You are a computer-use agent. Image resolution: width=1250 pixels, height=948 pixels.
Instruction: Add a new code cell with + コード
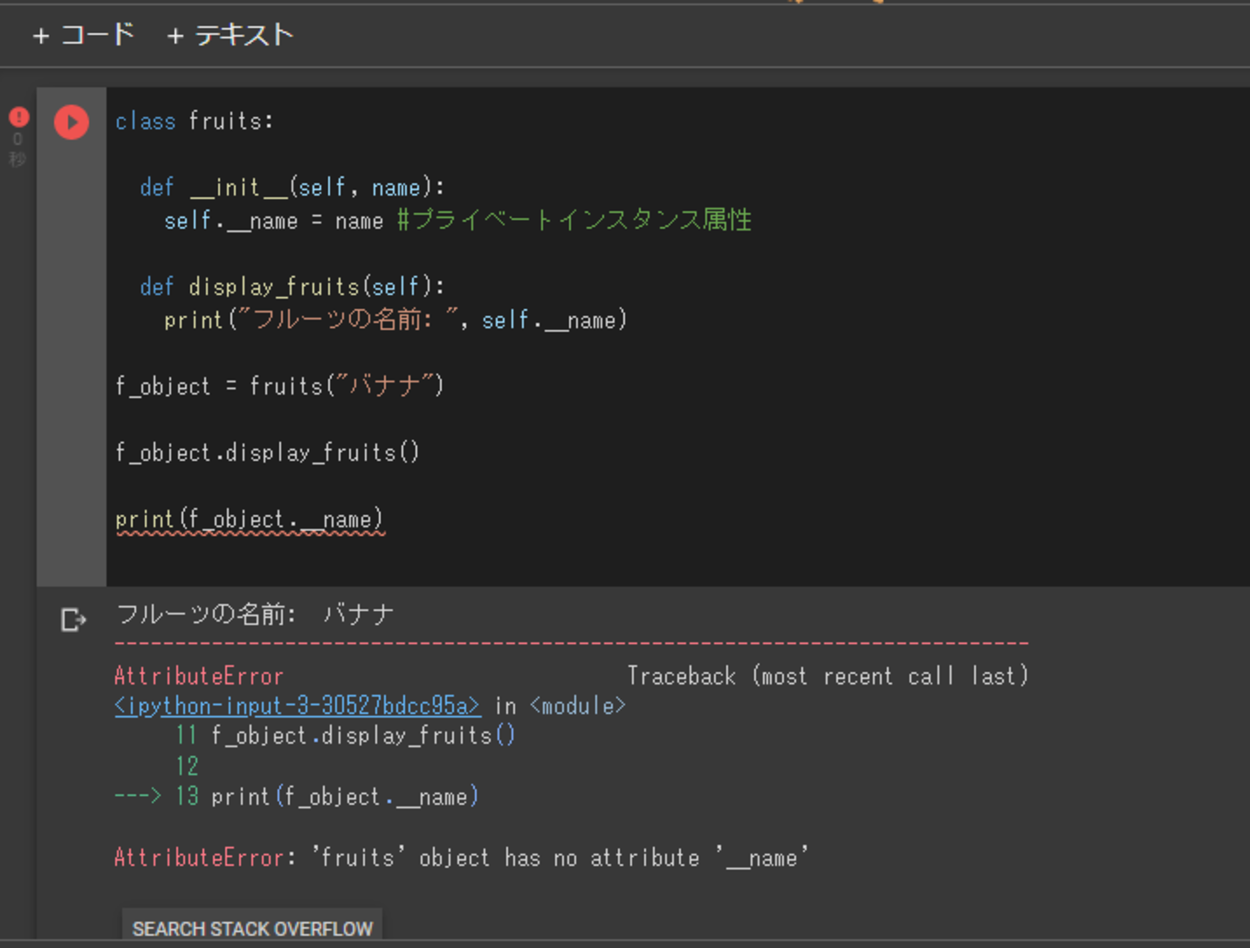[84, 35]
